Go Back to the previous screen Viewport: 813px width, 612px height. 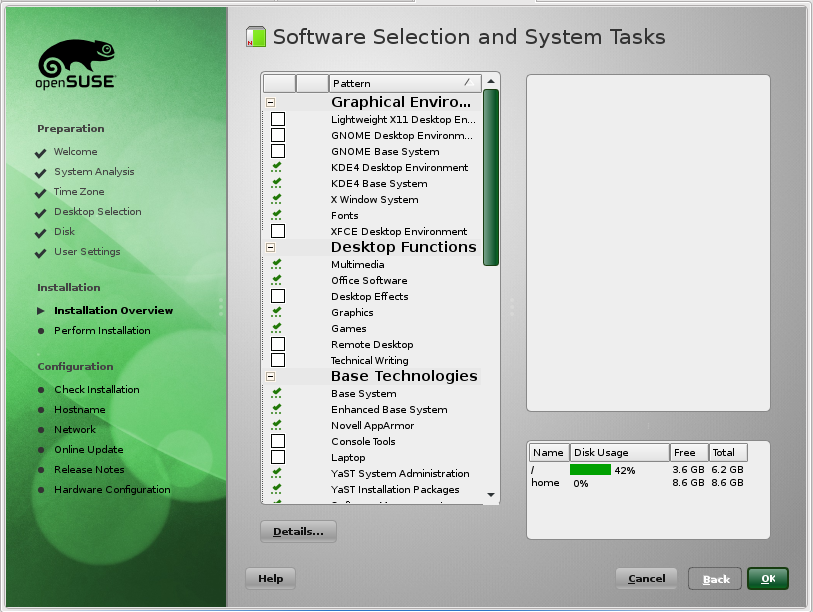coord(716,579)
